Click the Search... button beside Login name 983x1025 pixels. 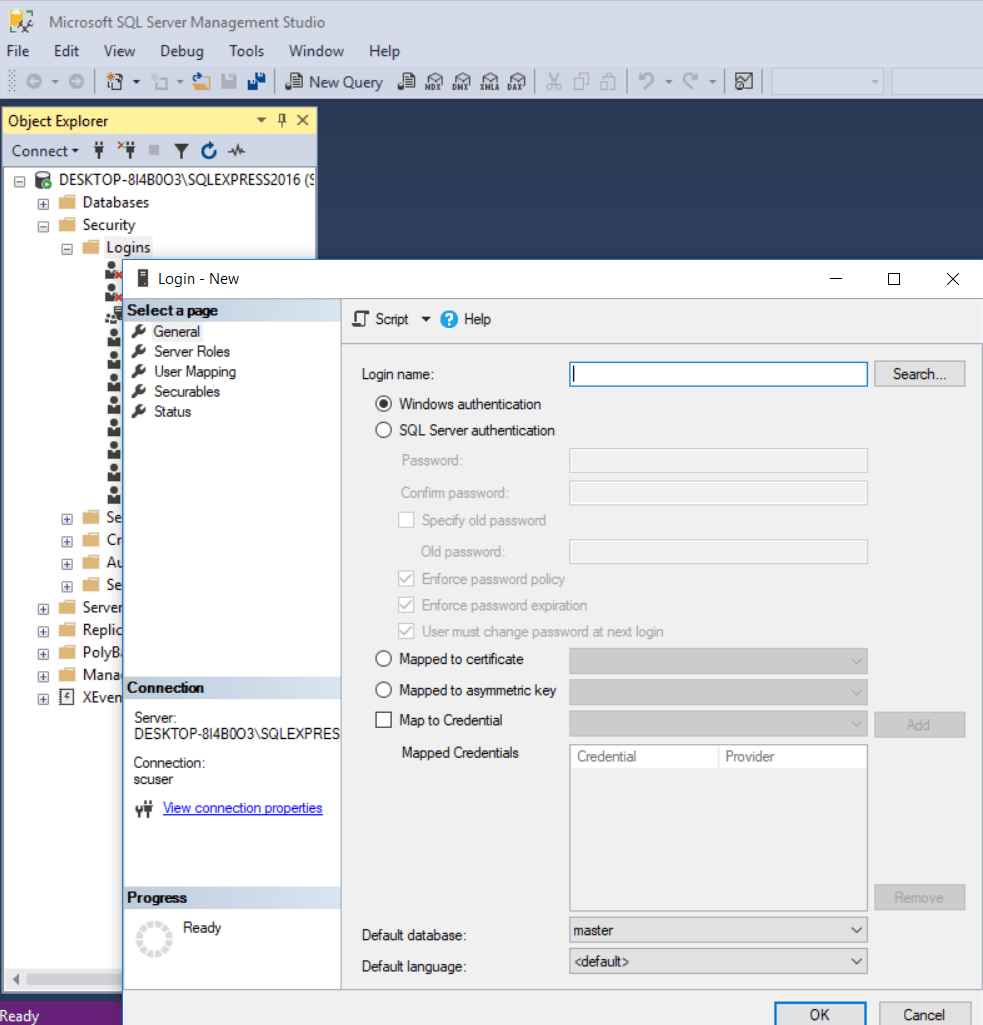coord(919,374)
